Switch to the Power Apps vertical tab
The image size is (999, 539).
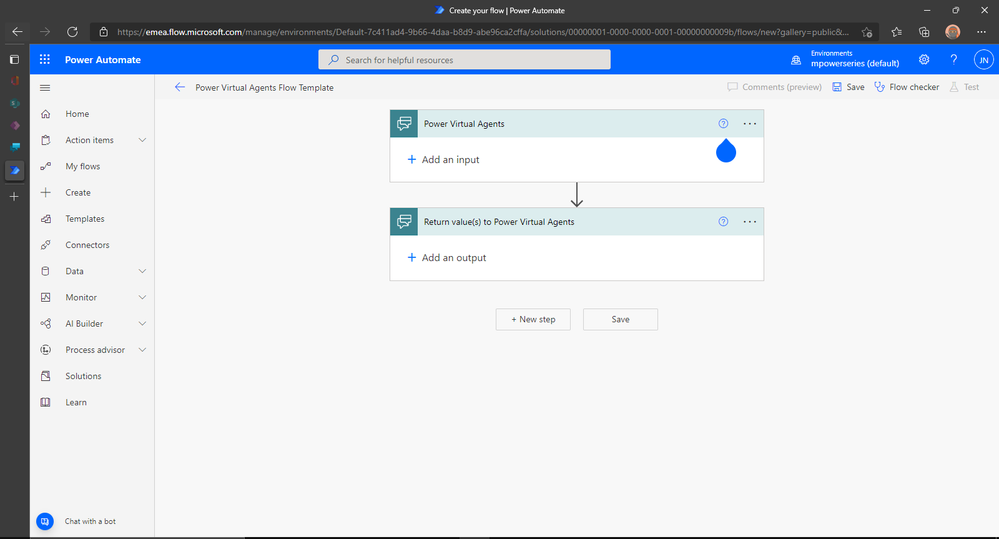pos(15,126)
